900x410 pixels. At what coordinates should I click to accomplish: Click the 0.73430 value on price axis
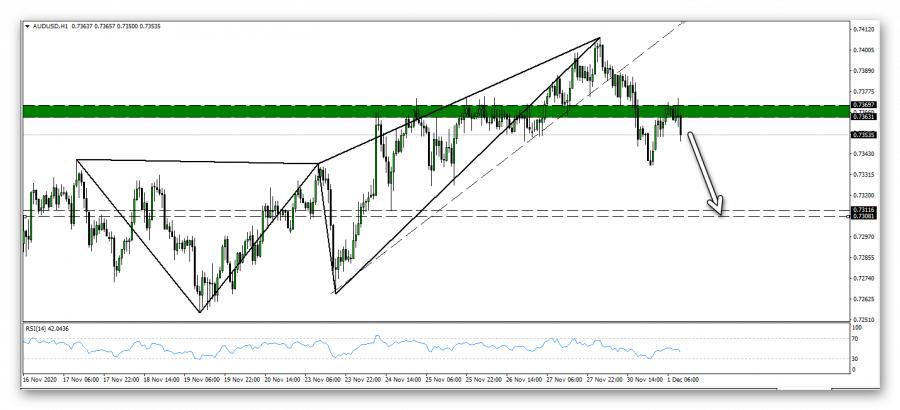[863, 153]
